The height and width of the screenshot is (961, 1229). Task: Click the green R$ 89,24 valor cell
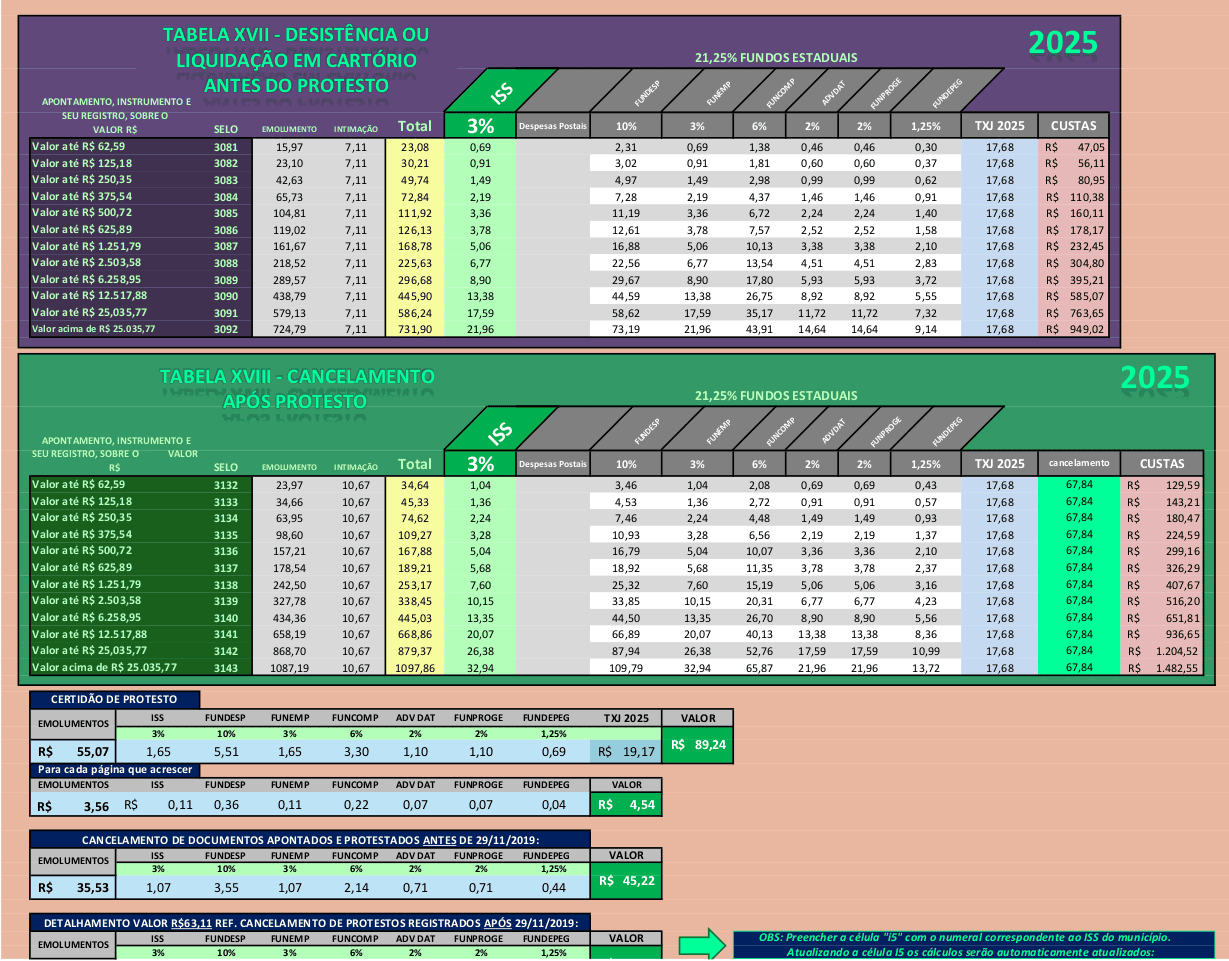point(698,745)
